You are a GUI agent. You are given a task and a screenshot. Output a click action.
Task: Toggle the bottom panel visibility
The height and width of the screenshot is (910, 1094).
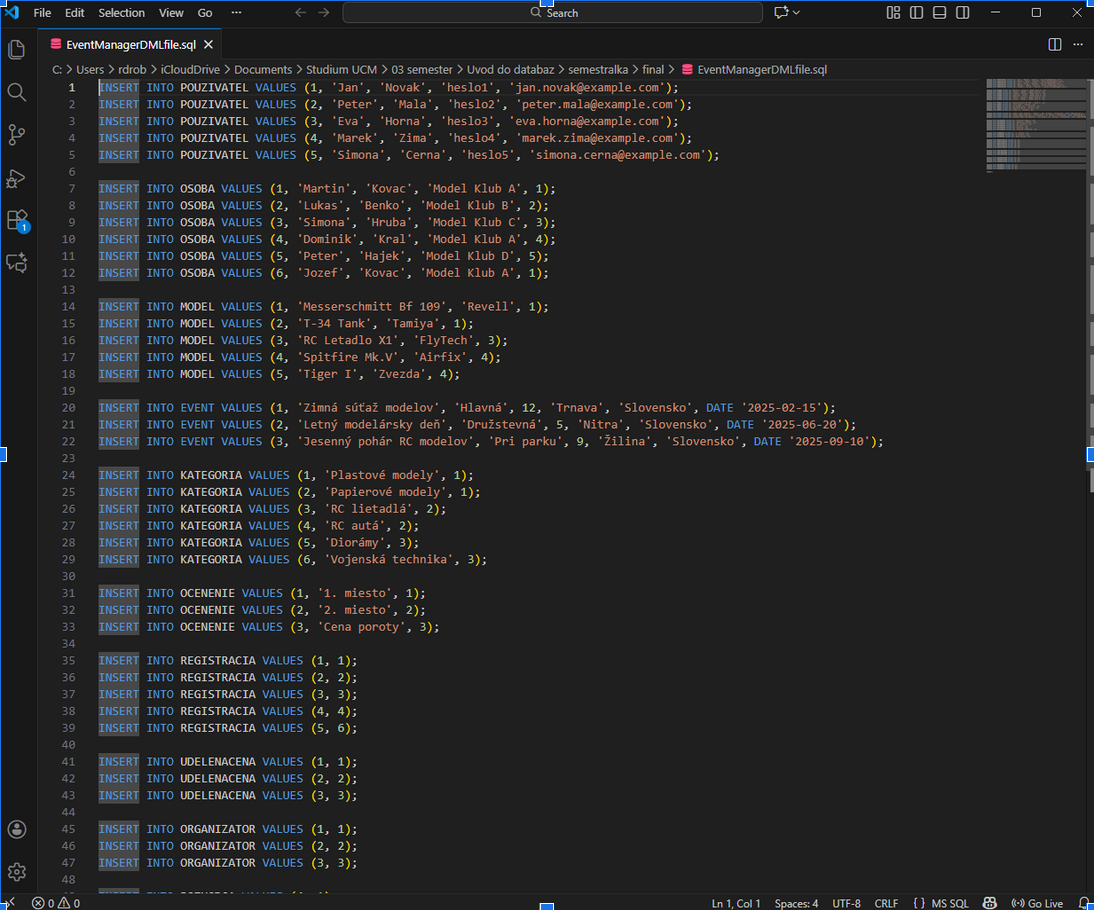(940, 13)
